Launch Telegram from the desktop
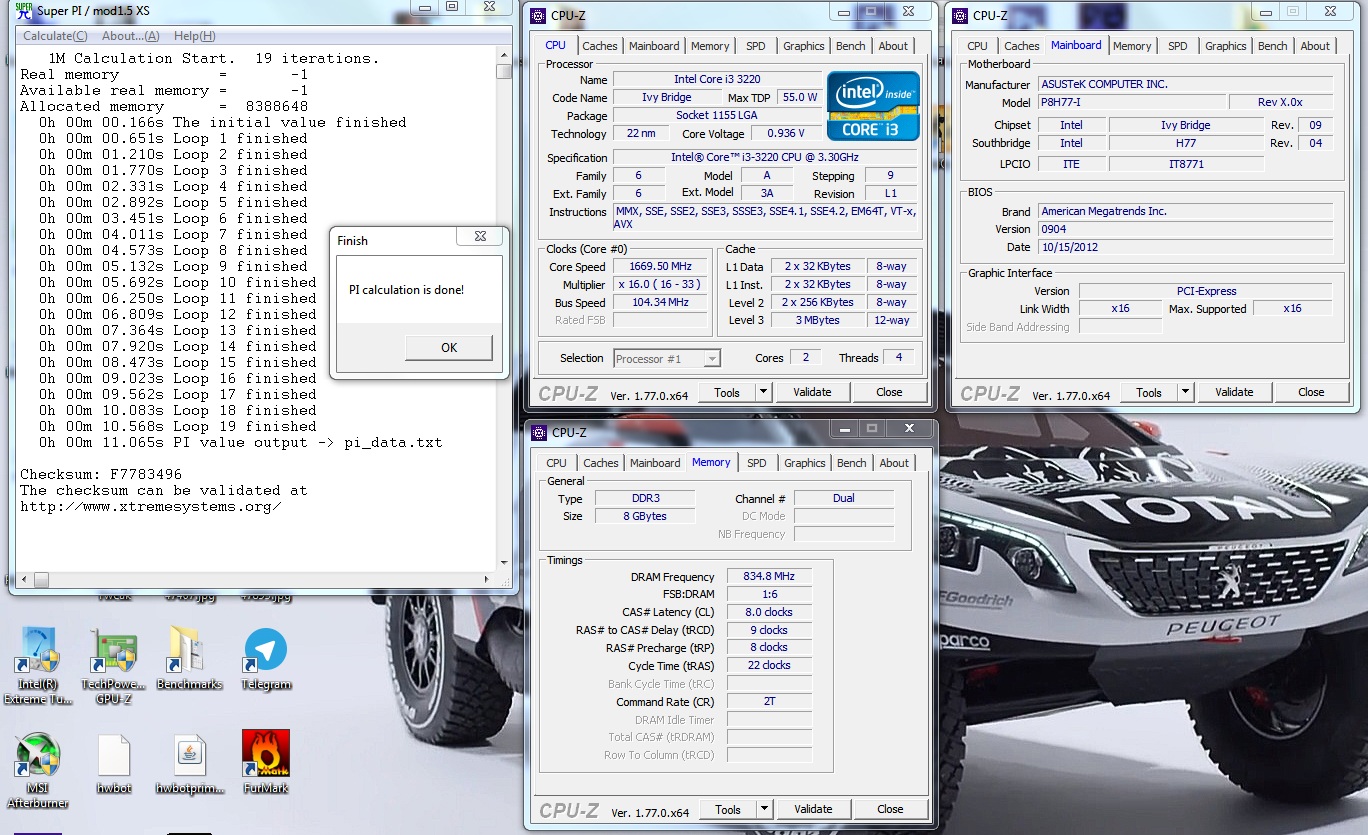Viewport: 1368px width, 835px height. tap(265, 659)
